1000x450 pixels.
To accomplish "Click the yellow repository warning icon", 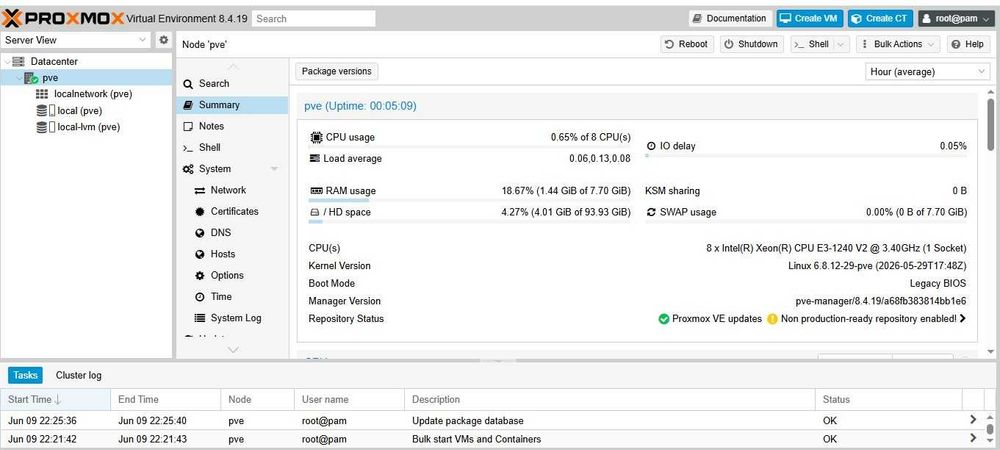I will pyautogui.click(x=772, y=319).
